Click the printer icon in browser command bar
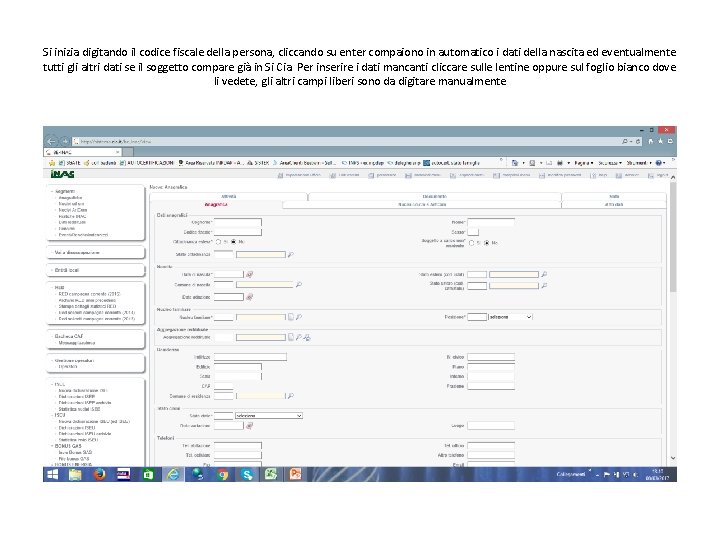The height and width of the screenshot is (540, 720). click(x=560, y=163)
